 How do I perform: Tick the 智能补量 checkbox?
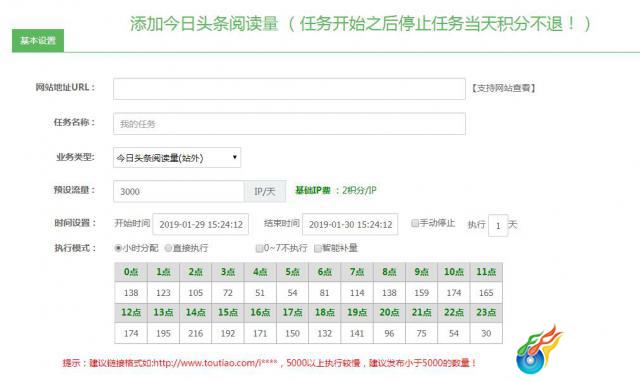tap(318, 248)
